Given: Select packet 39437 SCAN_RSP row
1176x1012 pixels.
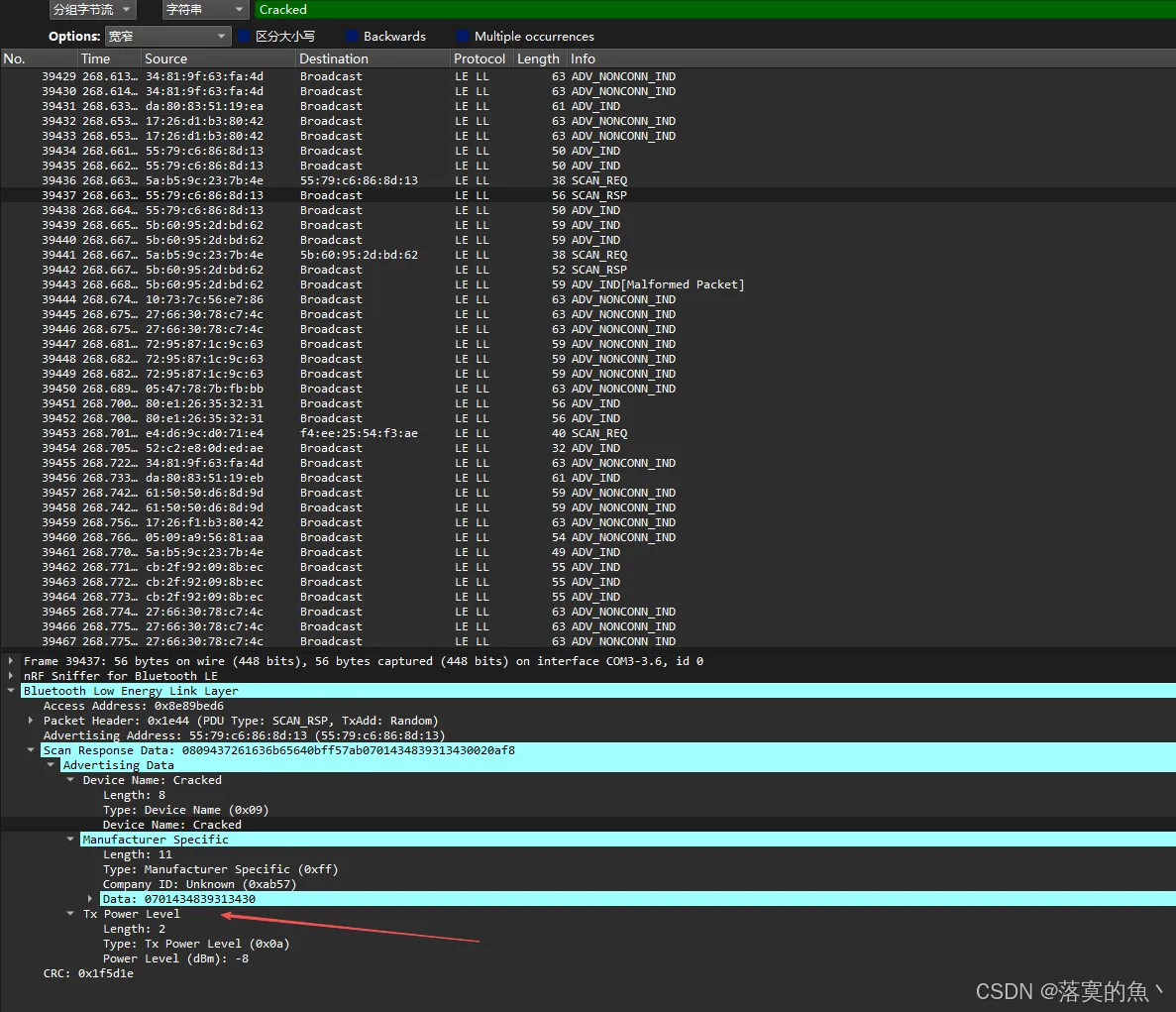Looking at the screenshot, I should point(588,195).
